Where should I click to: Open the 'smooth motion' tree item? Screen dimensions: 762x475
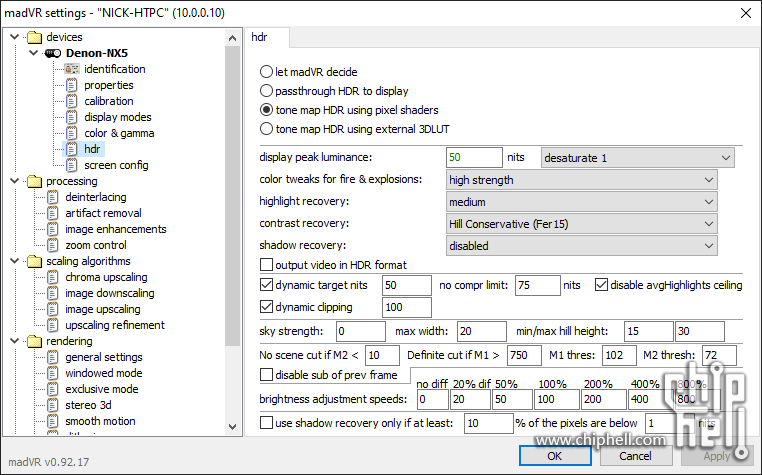click(x=100, y=421)
